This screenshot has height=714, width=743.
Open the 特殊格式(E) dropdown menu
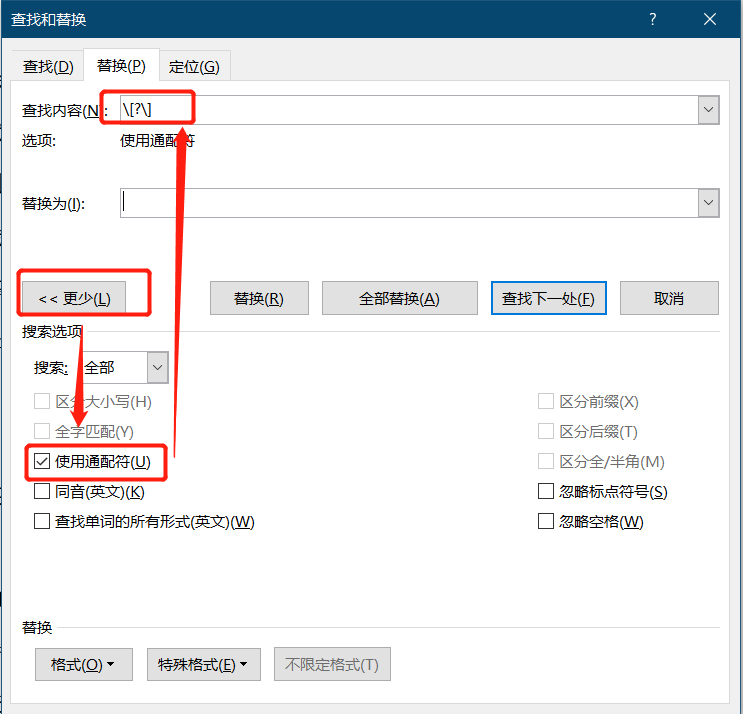coord(204,665)
